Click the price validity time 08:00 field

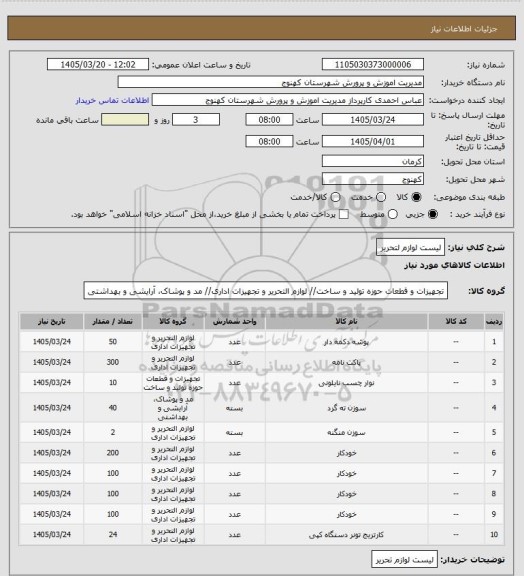(269, 141)
